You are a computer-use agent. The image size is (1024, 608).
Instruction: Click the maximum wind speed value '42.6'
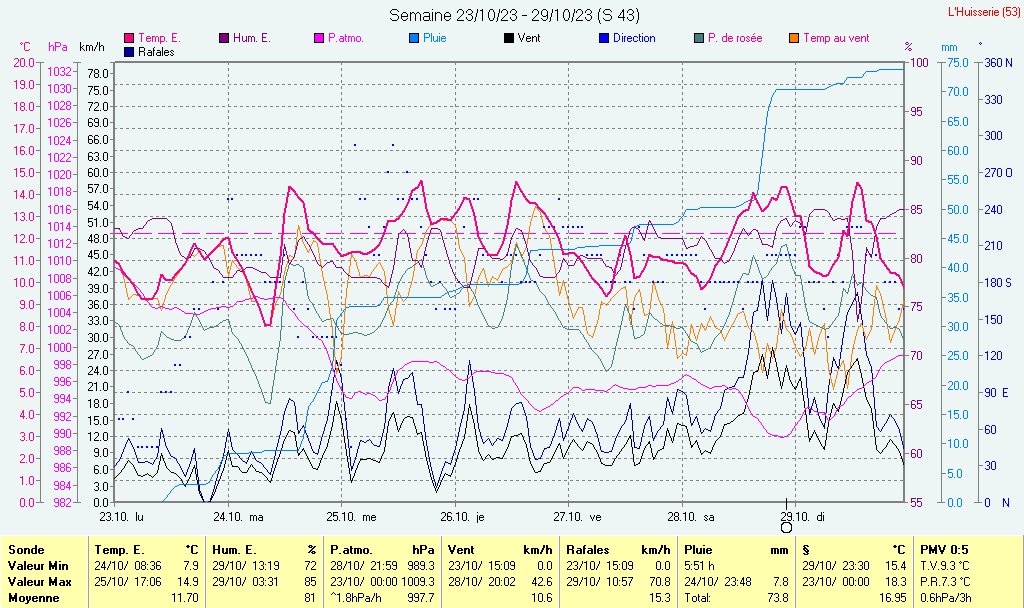click(x=541, y=581)
